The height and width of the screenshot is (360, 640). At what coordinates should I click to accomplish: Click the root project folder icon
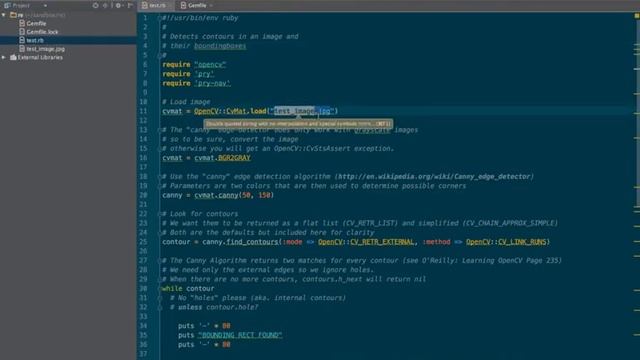(x=13, y=15)
